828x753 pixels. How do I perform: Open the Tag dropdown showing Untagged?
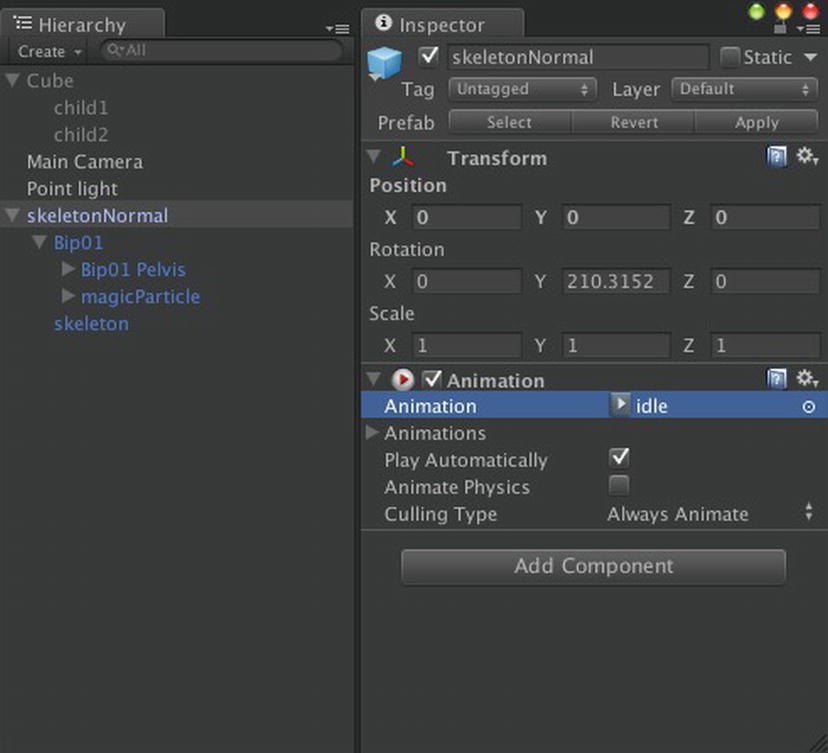click(x=522, y=89)
